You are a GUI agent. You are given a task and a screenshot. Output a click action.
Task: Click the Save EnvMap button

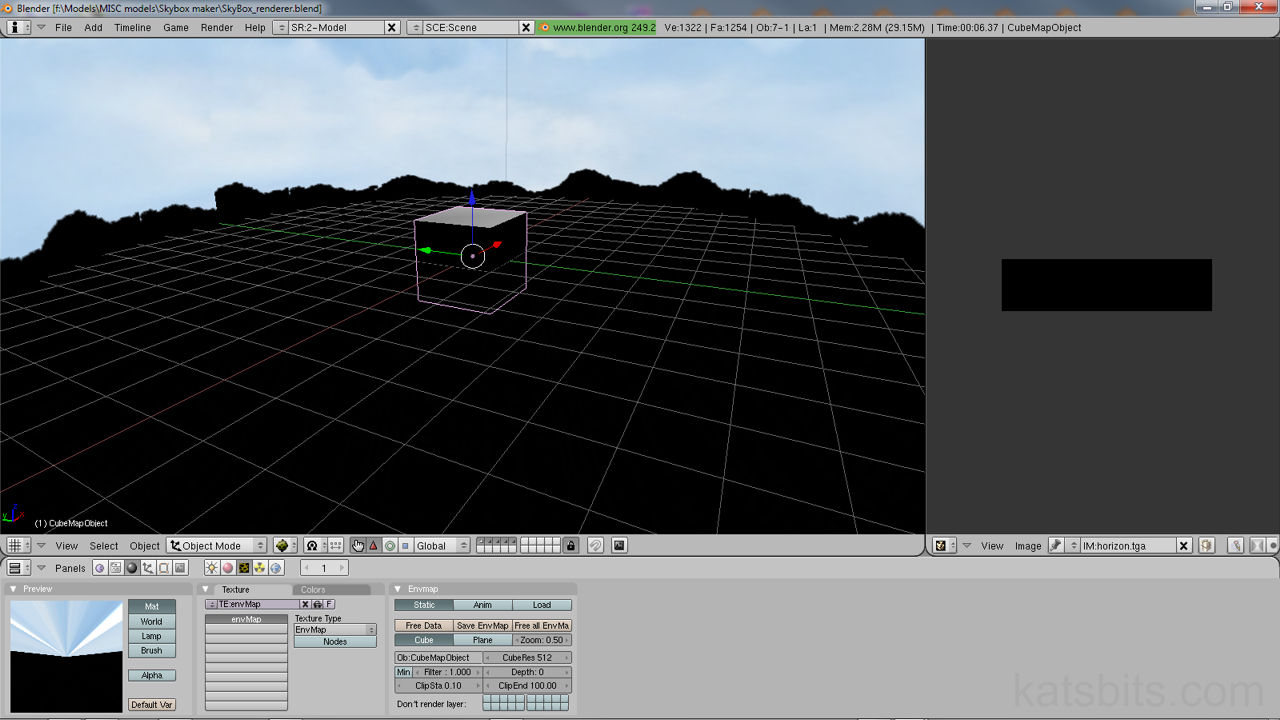[x=483, y=625]
